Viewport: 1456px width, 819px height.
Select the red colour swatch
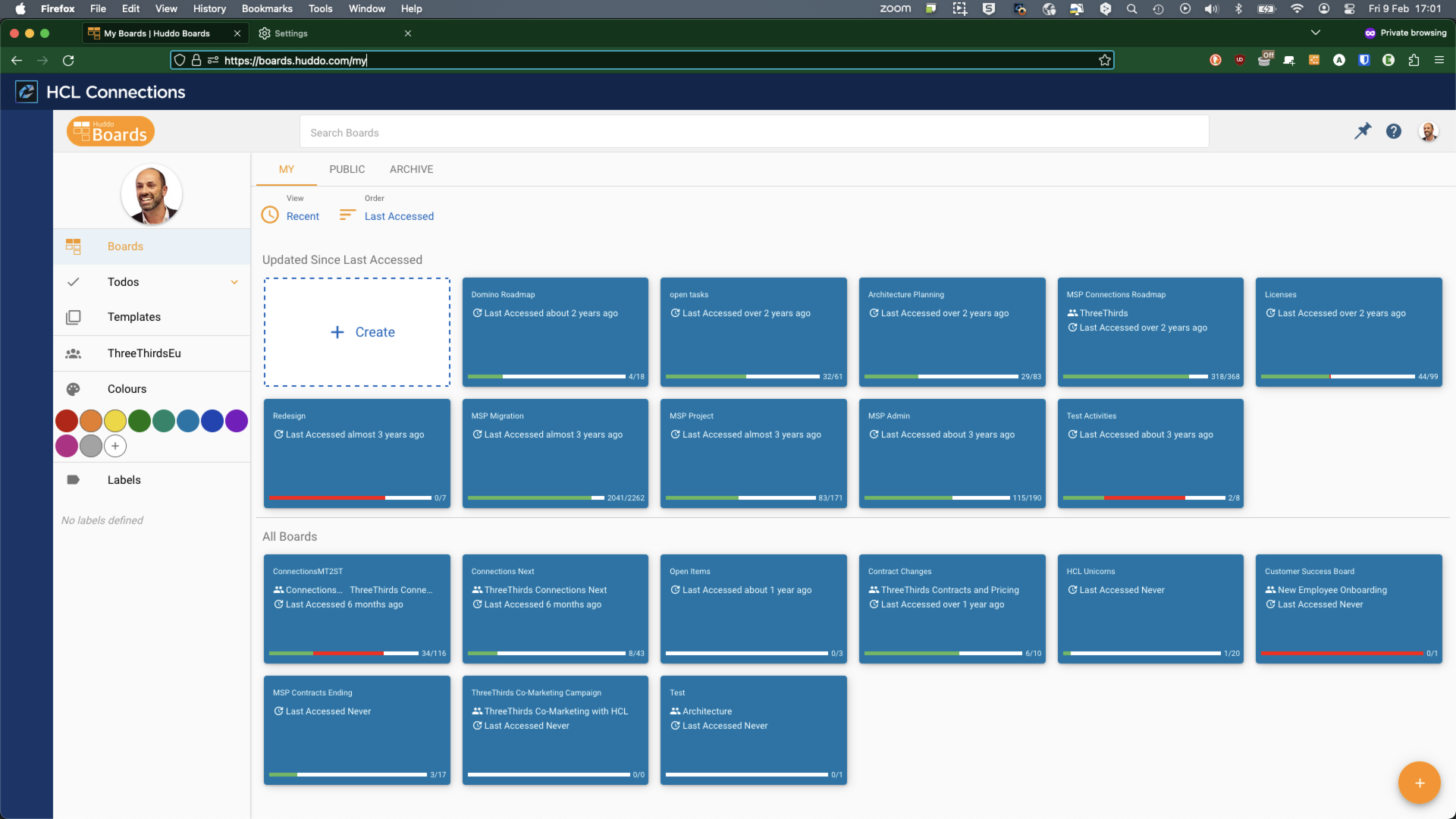pyautogui.click(x=67, y=421)
